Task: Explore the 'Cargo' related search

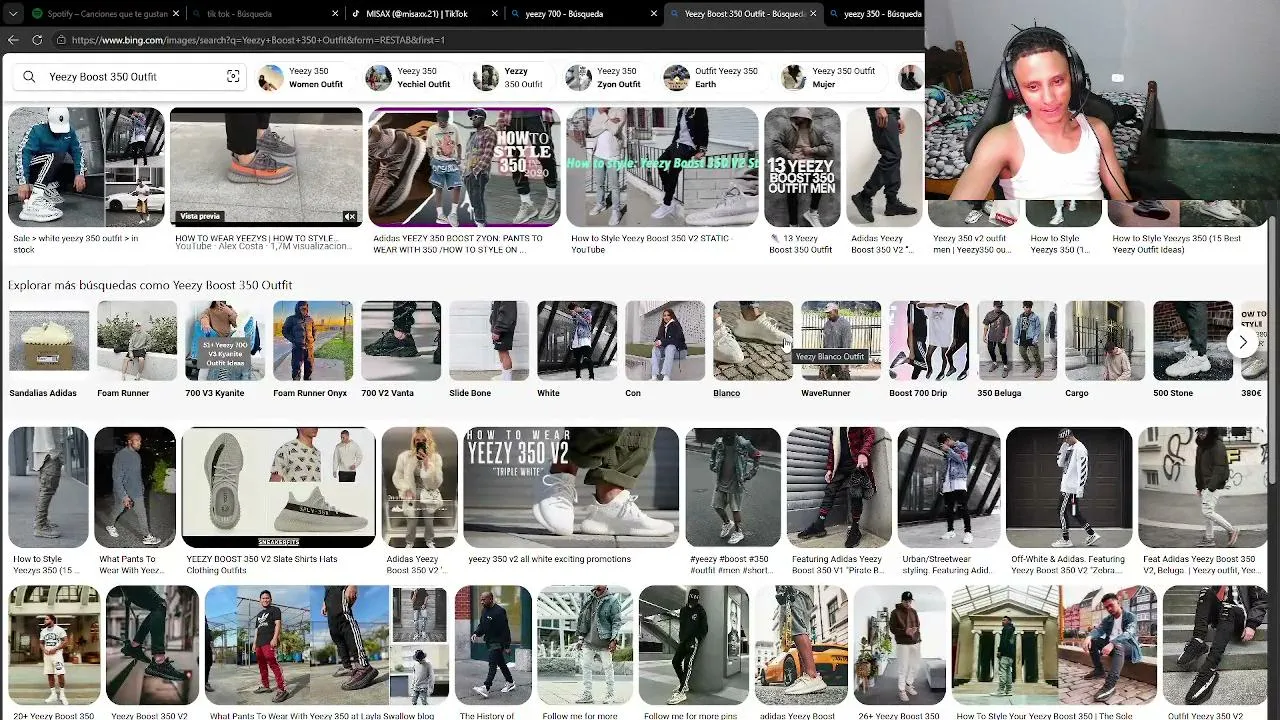Action: 1105,350
